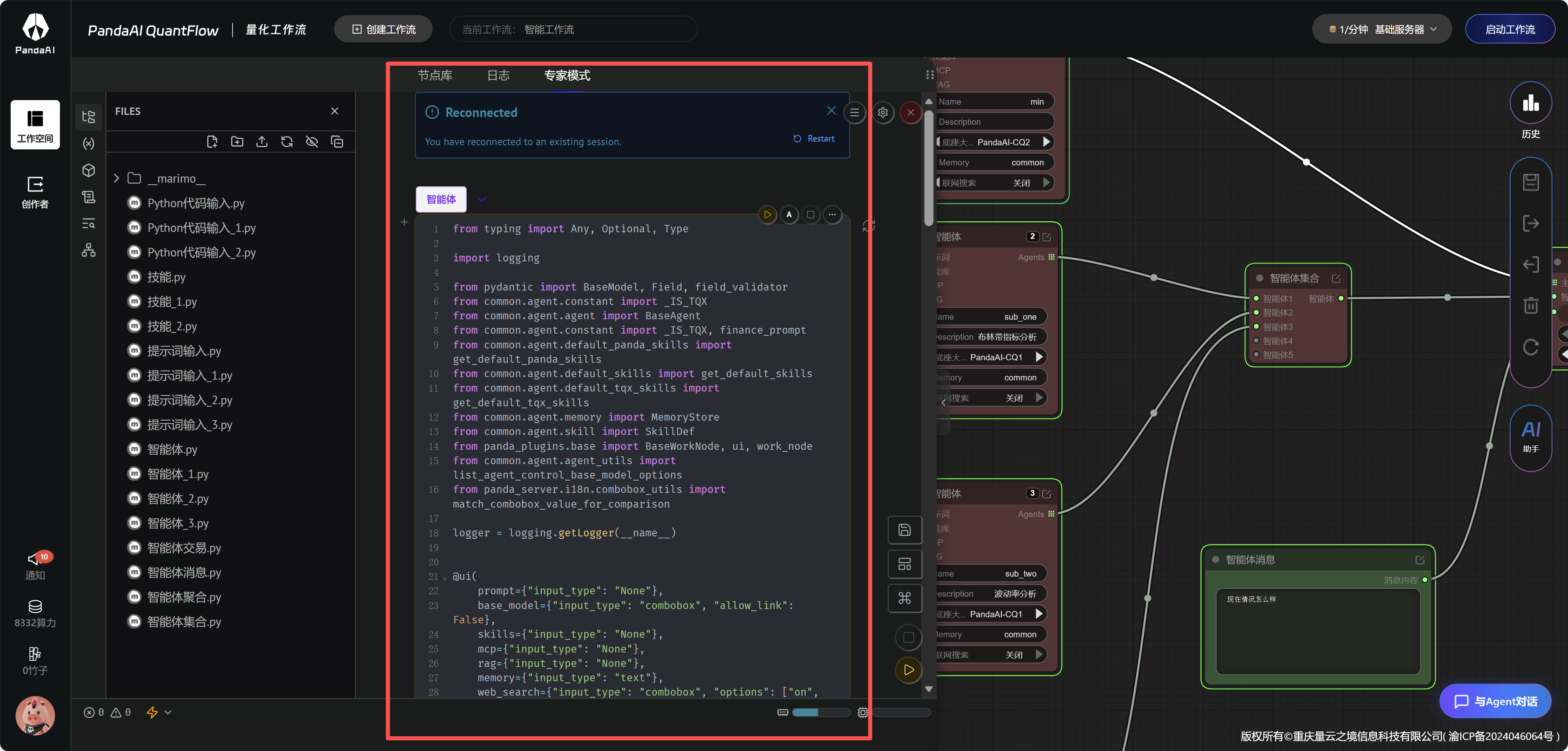Click the delete trash icon on canvas toolbar
This screenshot has width=1568, height=751.
(1530, 305)
